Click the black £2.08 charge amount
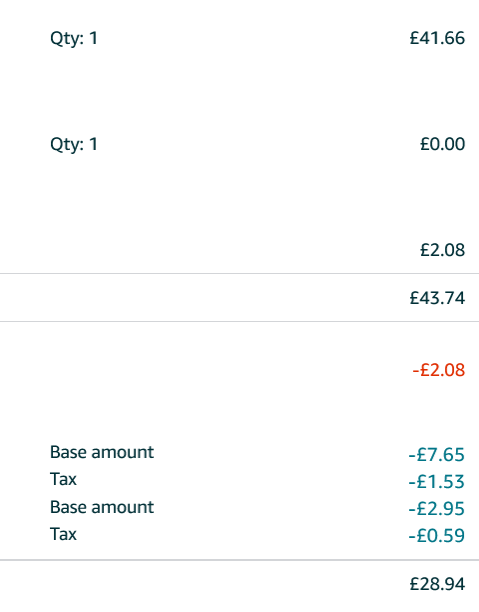Image resolution: width=479 pixels, height=612 pixels. (442, 250)
